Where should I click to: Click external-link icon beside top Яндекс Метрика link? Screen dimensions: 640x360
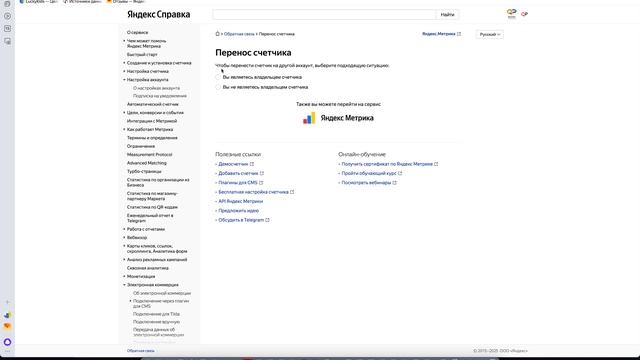click(x=459, y=34)
